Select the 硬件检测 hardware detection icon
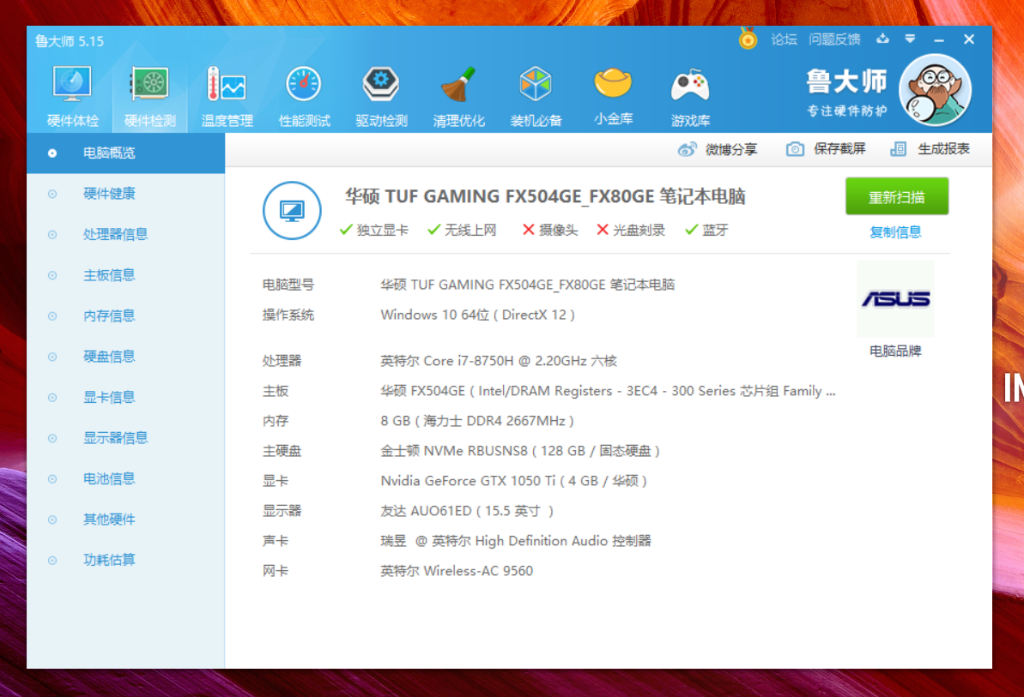Screen dimensions: 1024x697 (150, 84)
